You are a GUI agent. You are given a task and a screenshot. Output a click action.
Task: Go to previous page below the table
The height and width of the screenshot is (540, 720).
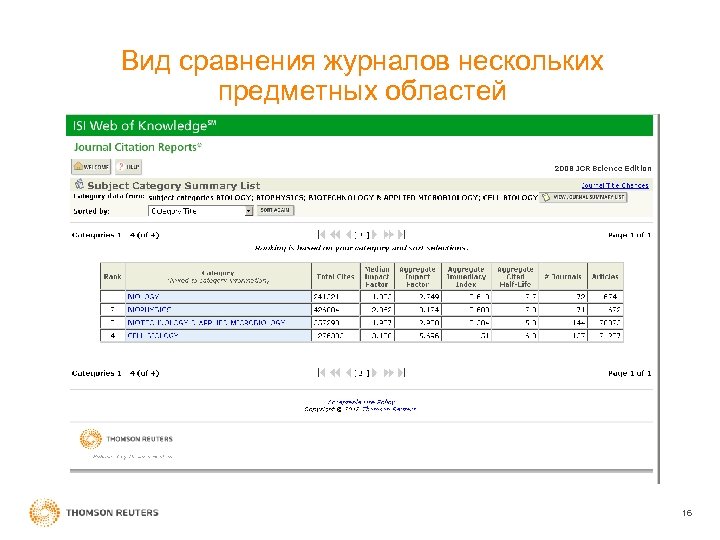pyautogui.click(x=349, y=373)
